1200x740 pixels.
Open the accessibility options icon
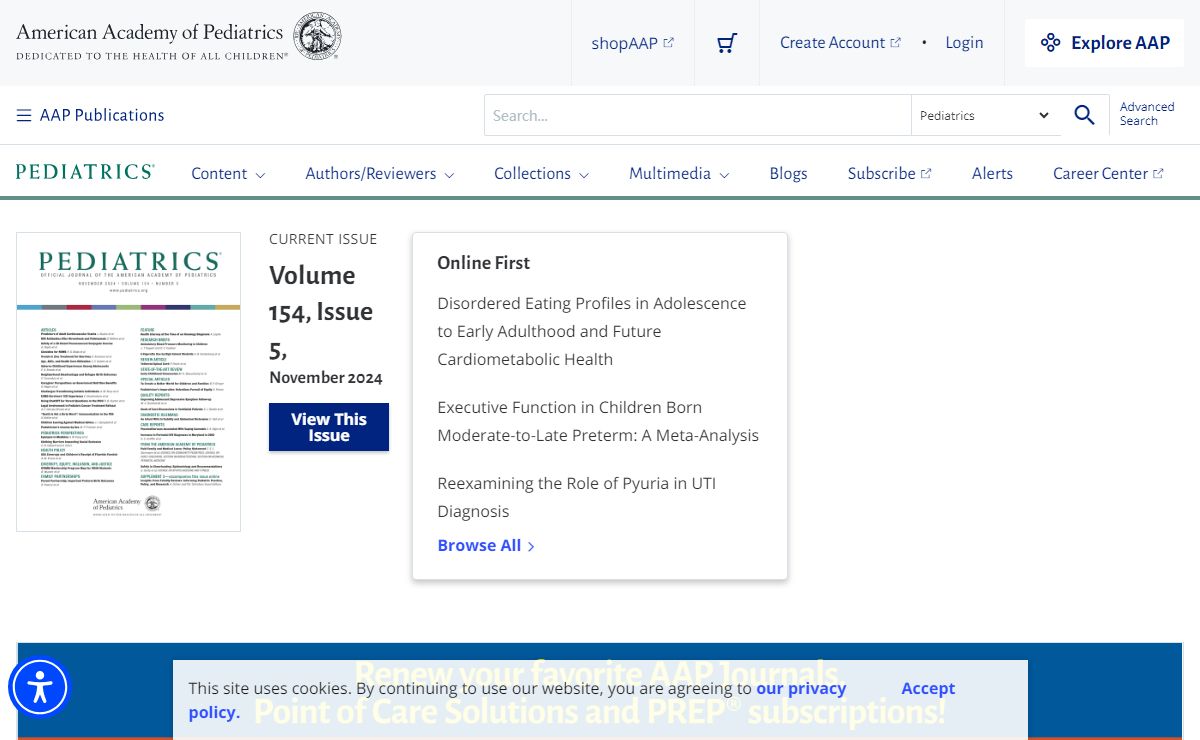40,687
